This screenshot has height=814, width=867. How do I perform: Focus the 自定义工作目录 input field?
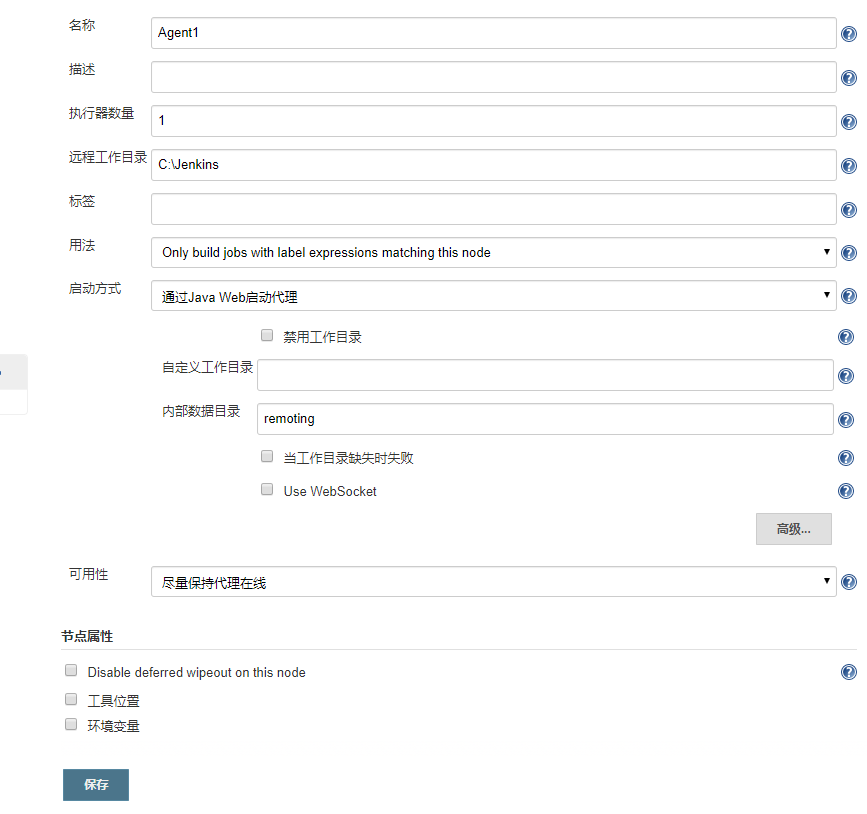(545, 375)
